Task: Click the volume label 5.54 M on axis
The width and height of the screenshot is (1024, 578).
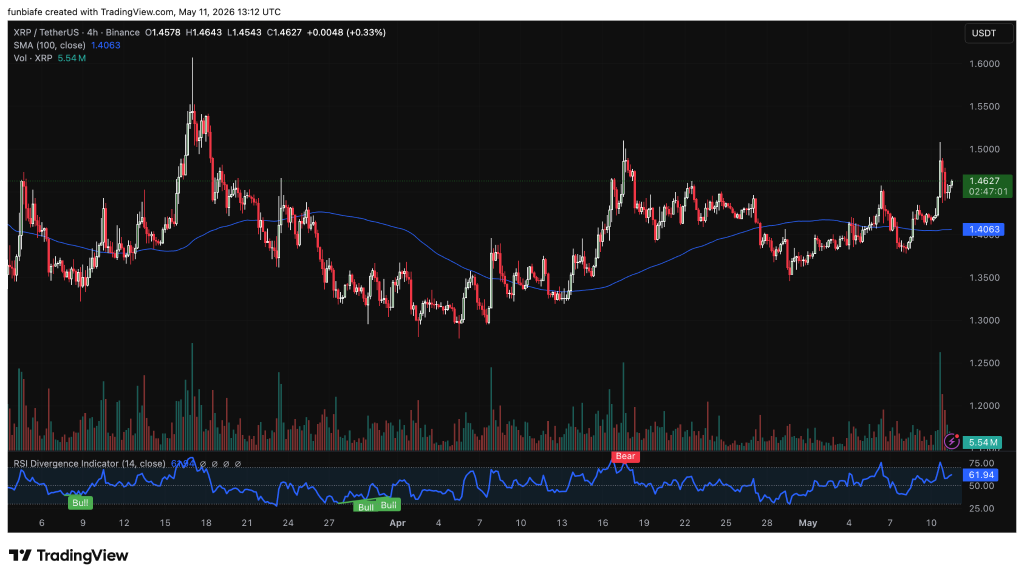Action: click(x=983, y=443)
